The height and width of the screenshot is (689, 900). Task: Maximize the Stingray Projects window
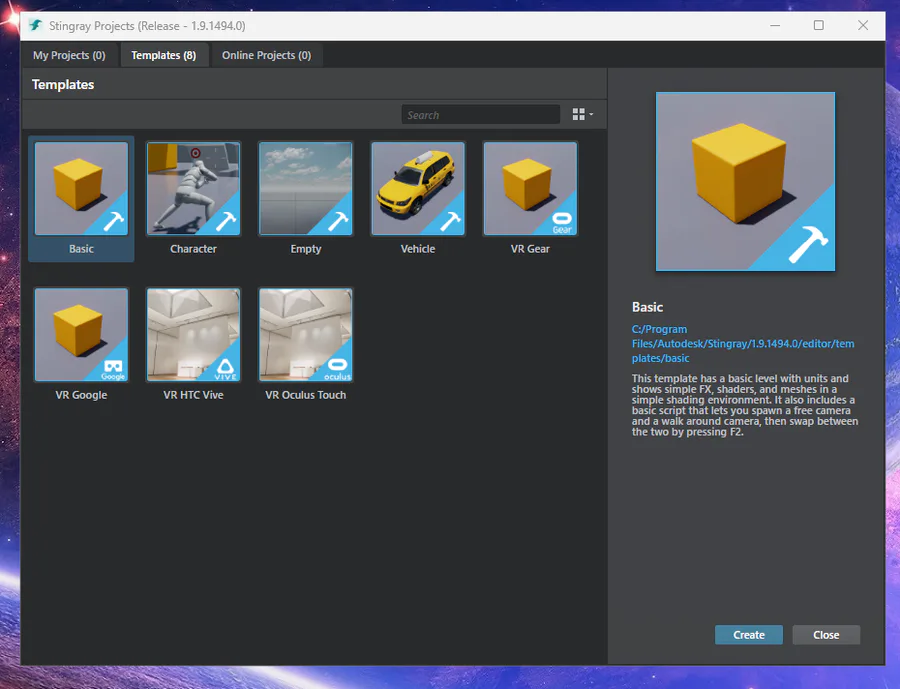(818, 25)
